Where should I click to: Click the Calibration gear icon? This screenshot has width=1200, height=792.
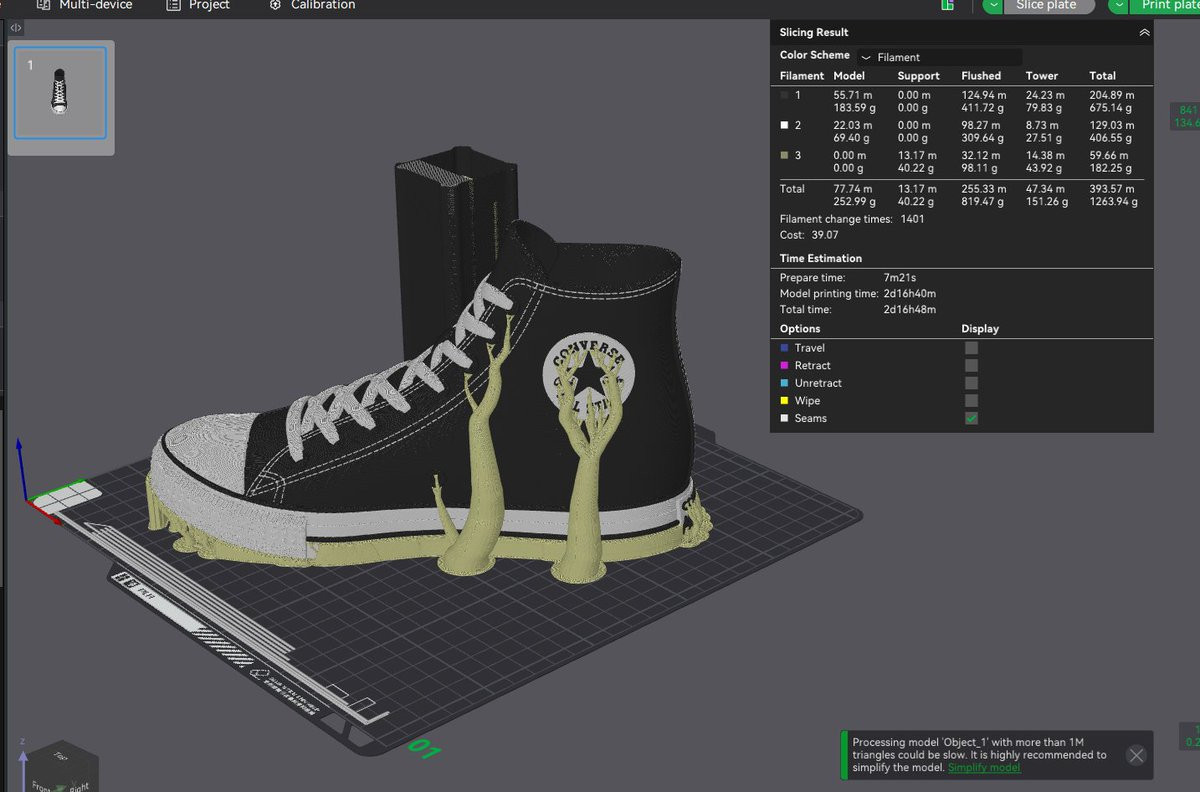pyautogui.click(x=275, y=5)
